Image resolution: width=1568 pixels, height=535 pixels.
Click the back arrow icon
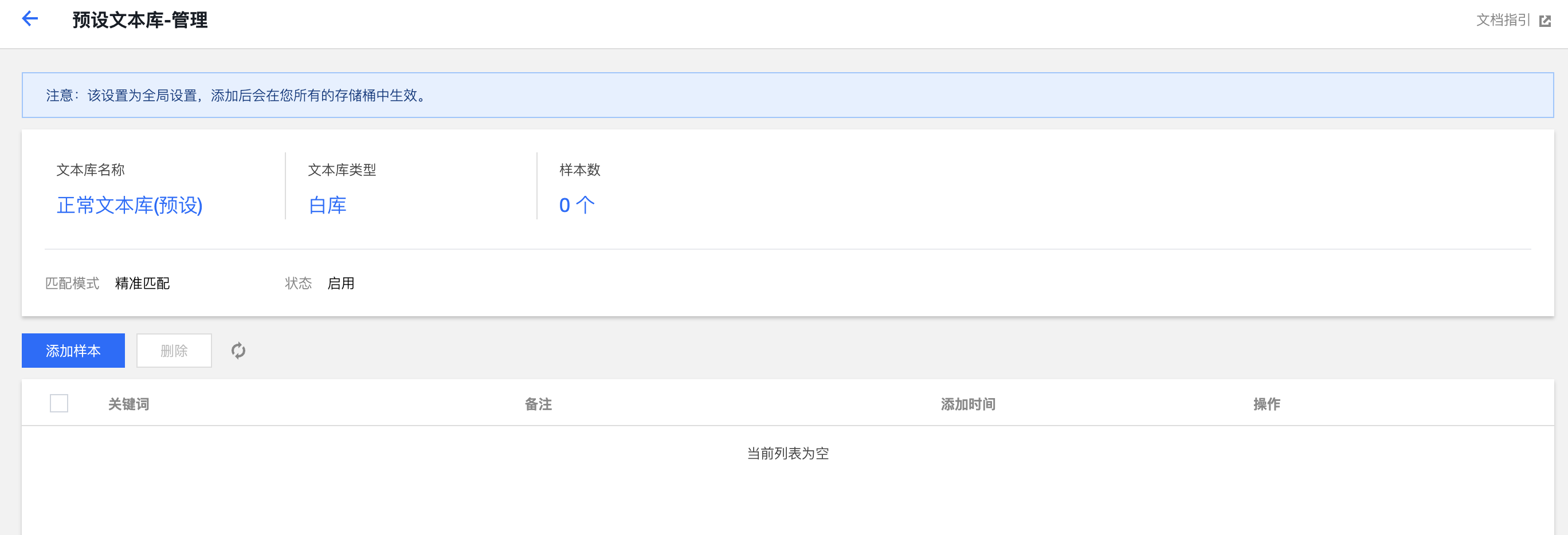[30, 19]
